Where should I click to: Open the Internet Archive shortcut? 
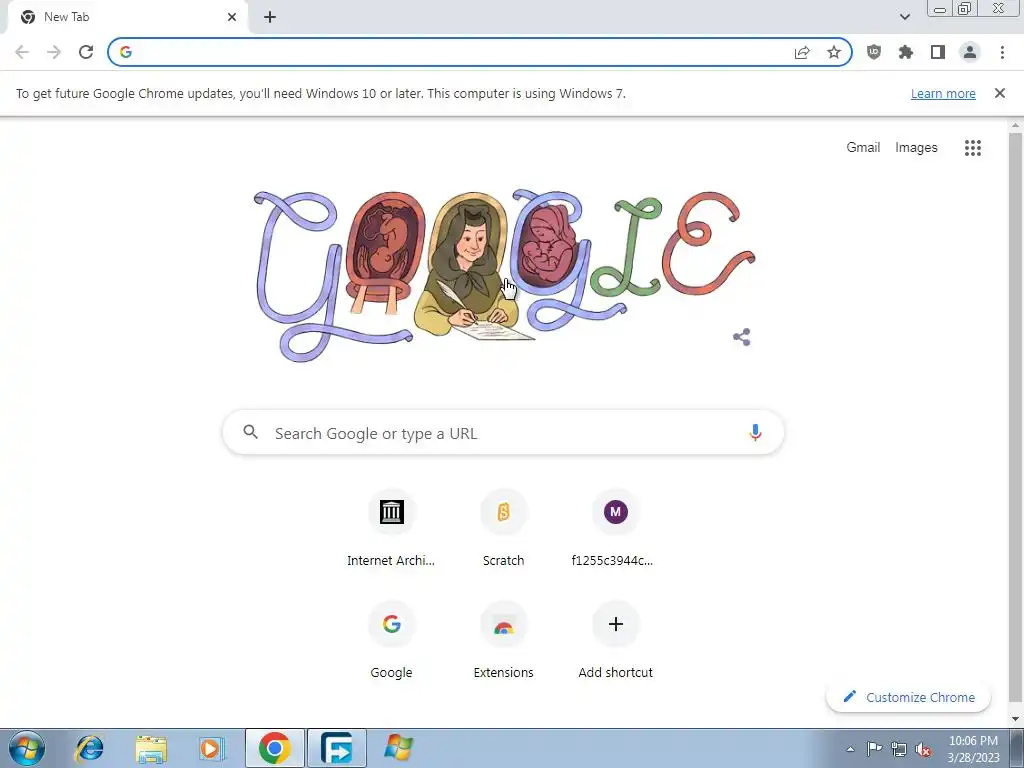pyautogui.click(x=391, y=528)
